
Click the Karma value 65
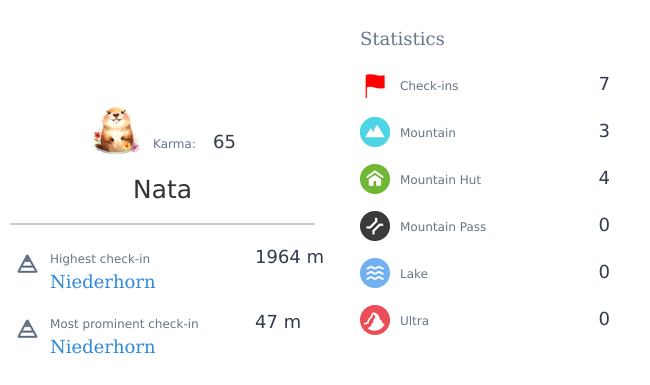click(224, 142)
